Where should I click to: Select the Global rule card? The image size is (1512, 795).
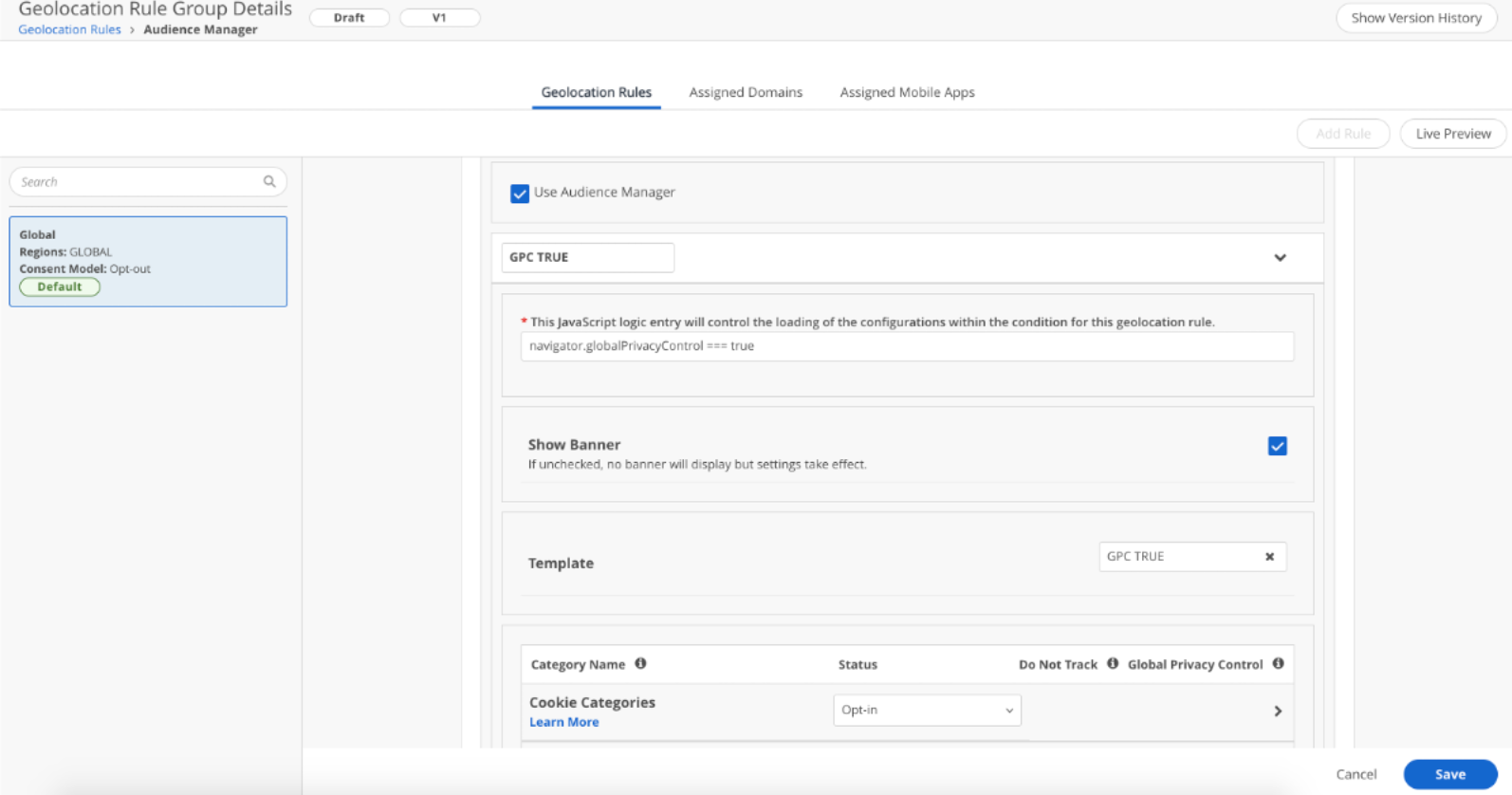(148, 261)
